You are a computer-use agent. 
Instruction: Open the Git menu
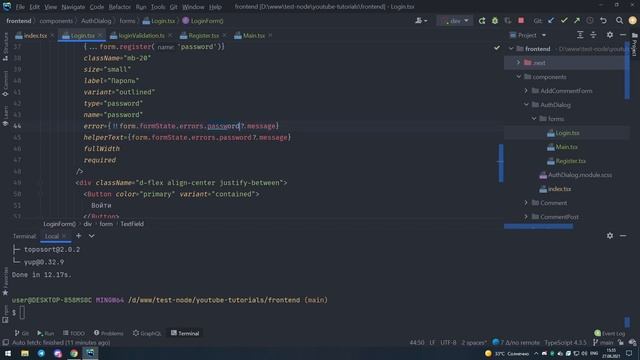pyautogui.click(x=173, y=7)
